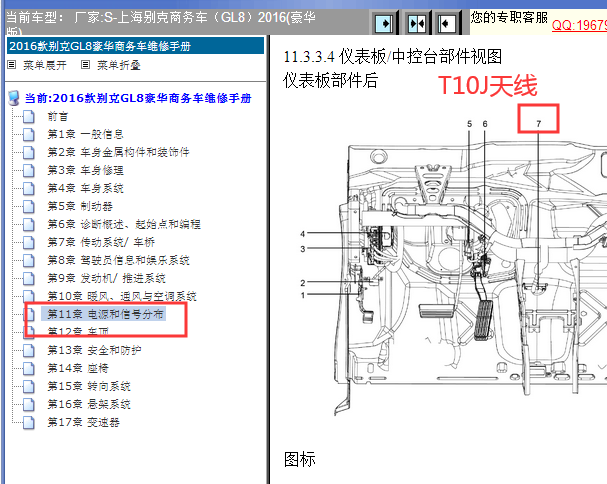607x484 pixels.
Task: Click the 菜单折叠 list icon
Action: pyautogui.click(x=85, y=65)
